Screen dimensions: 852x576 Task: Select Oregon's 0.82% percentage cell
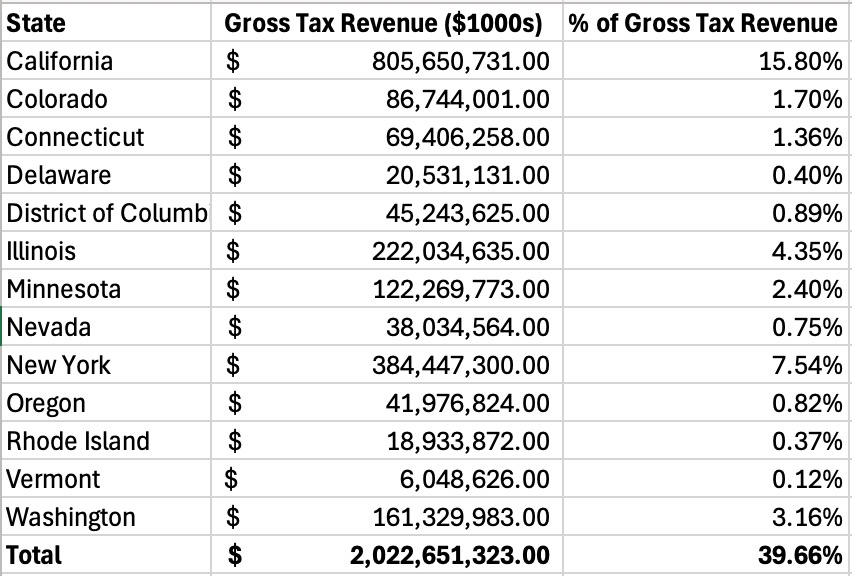pos(806,404)
